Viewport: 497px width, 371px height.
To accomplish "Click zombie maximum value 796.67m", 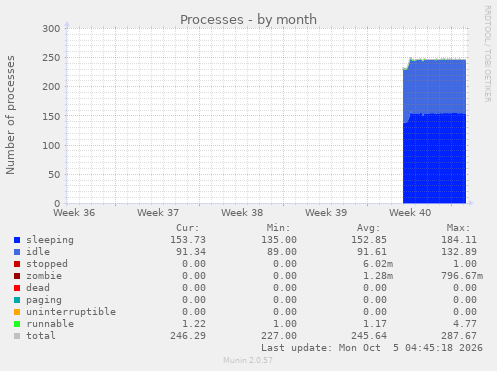I will tap(462, 276).
